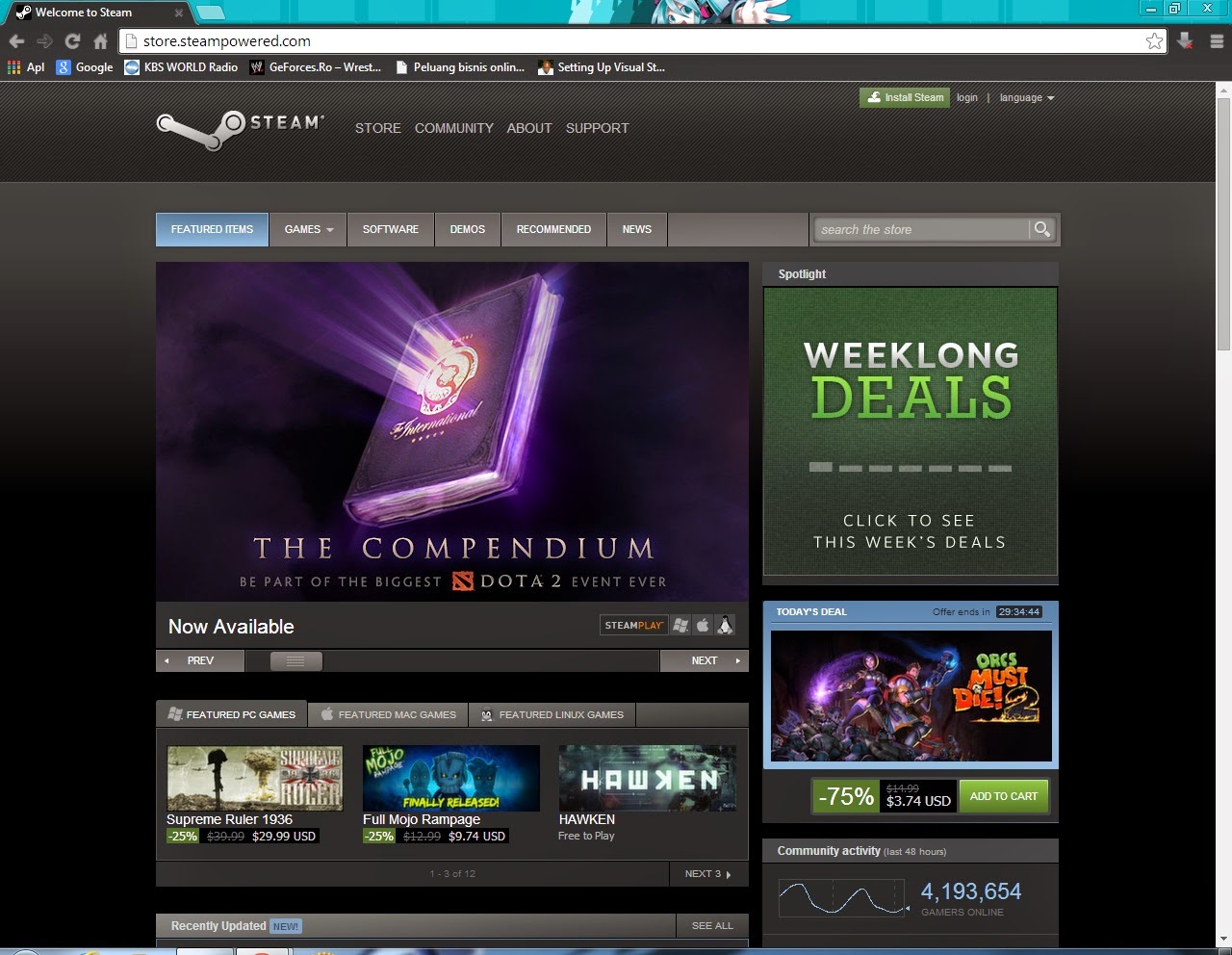The height and width of the screenshot is (955, 1232).
Task: Click the Install Steam button icon
Action: pyautogui.click(x=874, y=97)
